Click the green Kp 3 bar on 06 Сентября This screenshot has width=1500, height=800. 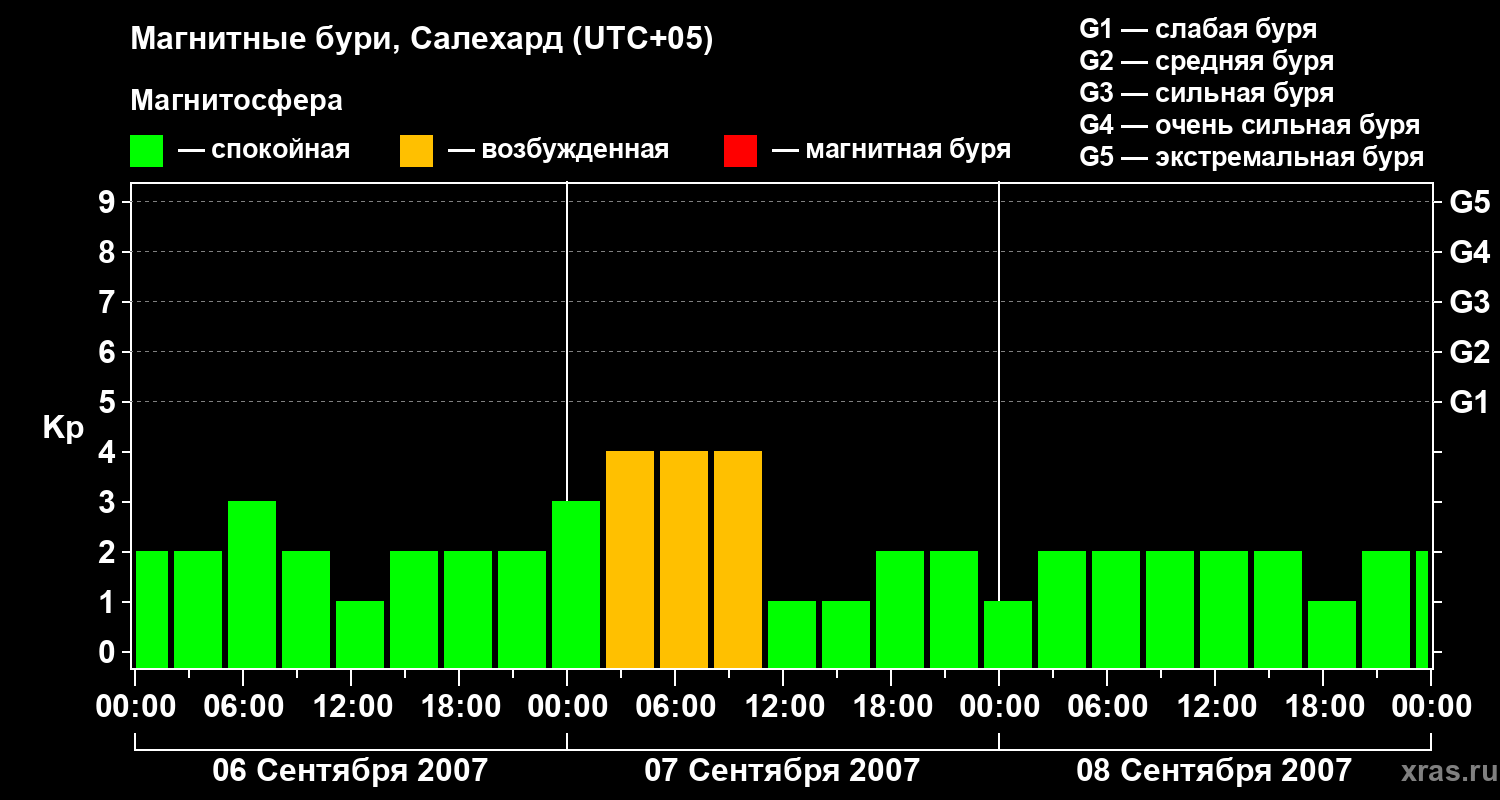click(252, 584)
